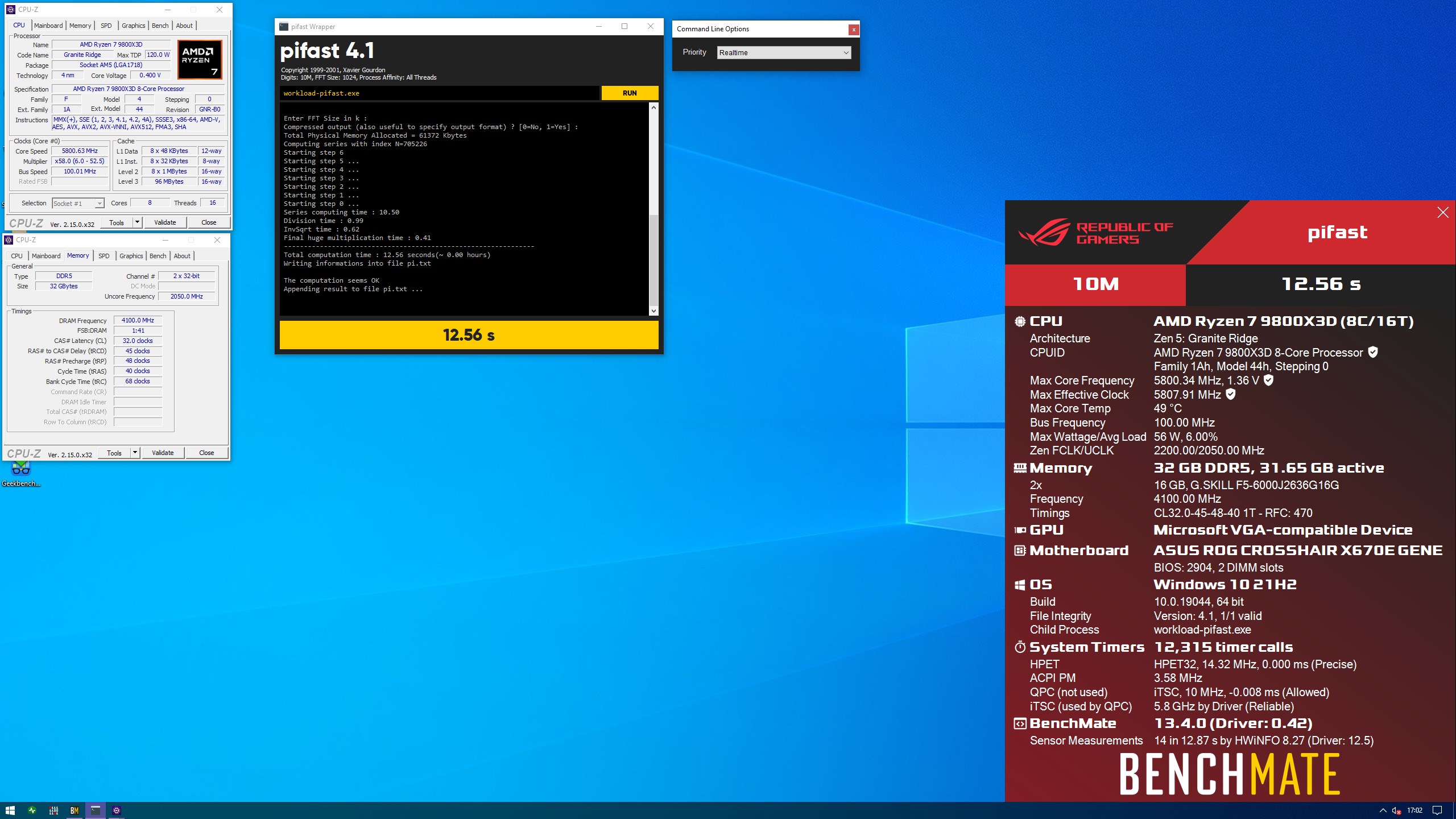Click the muted volume tray icon
Screen dimensions: 1456x819
1397,810
